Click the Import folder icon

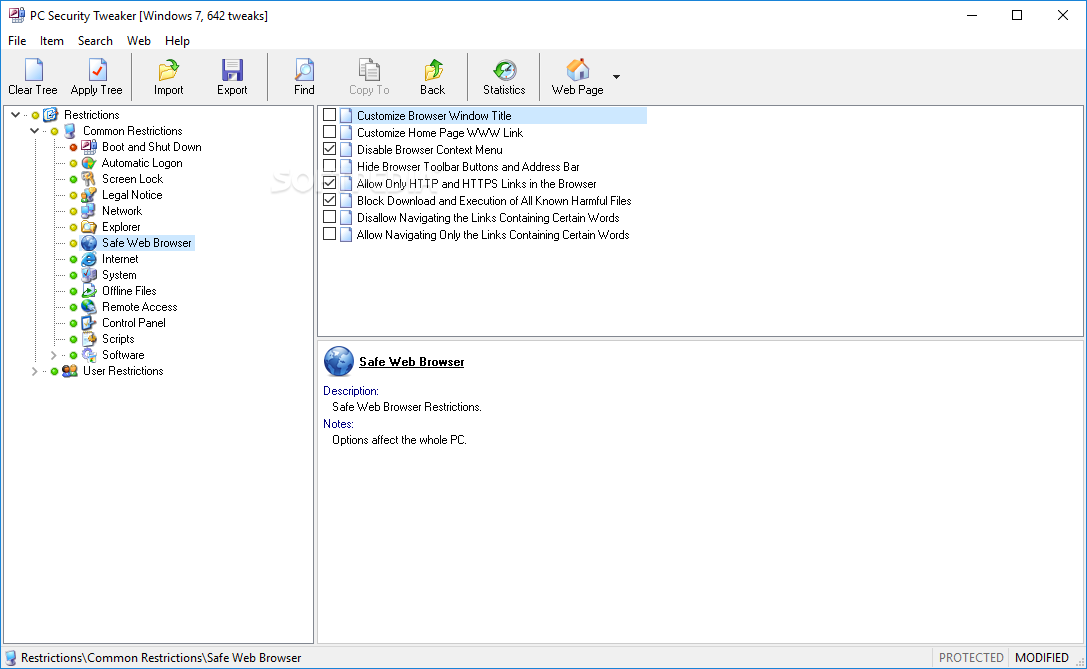168,70
